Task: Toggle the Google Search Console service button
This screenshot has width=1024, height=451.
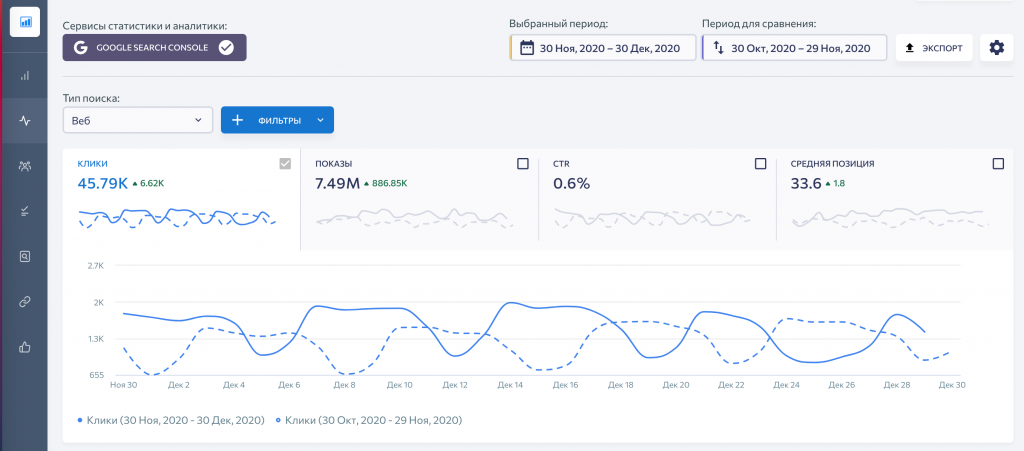Action: click(154, 47)
